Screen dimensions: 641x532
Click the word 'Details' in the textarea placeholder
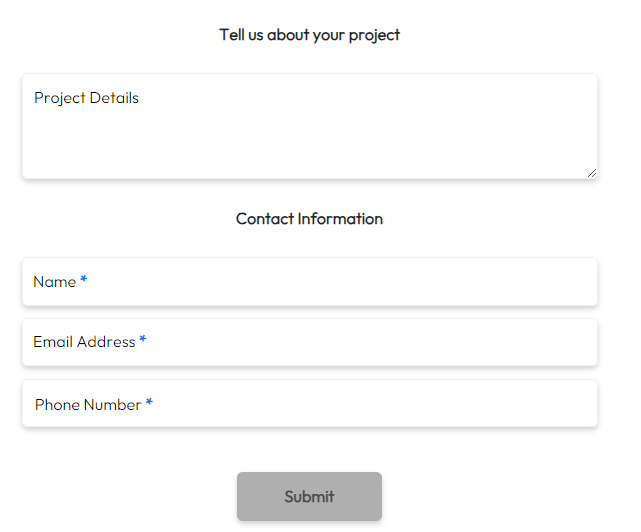[114, 98]
